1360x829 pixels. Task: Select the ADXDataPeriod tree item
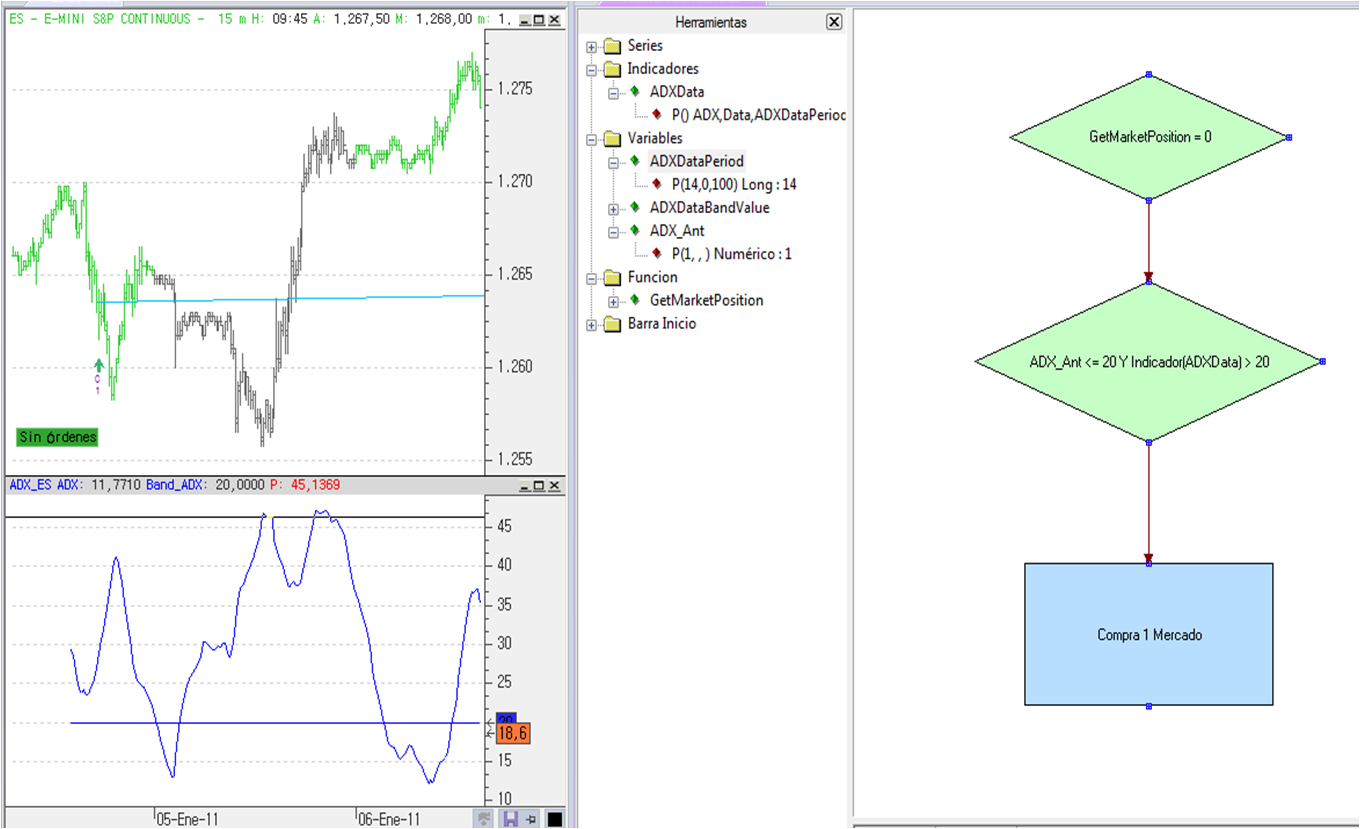pos(697,161)
